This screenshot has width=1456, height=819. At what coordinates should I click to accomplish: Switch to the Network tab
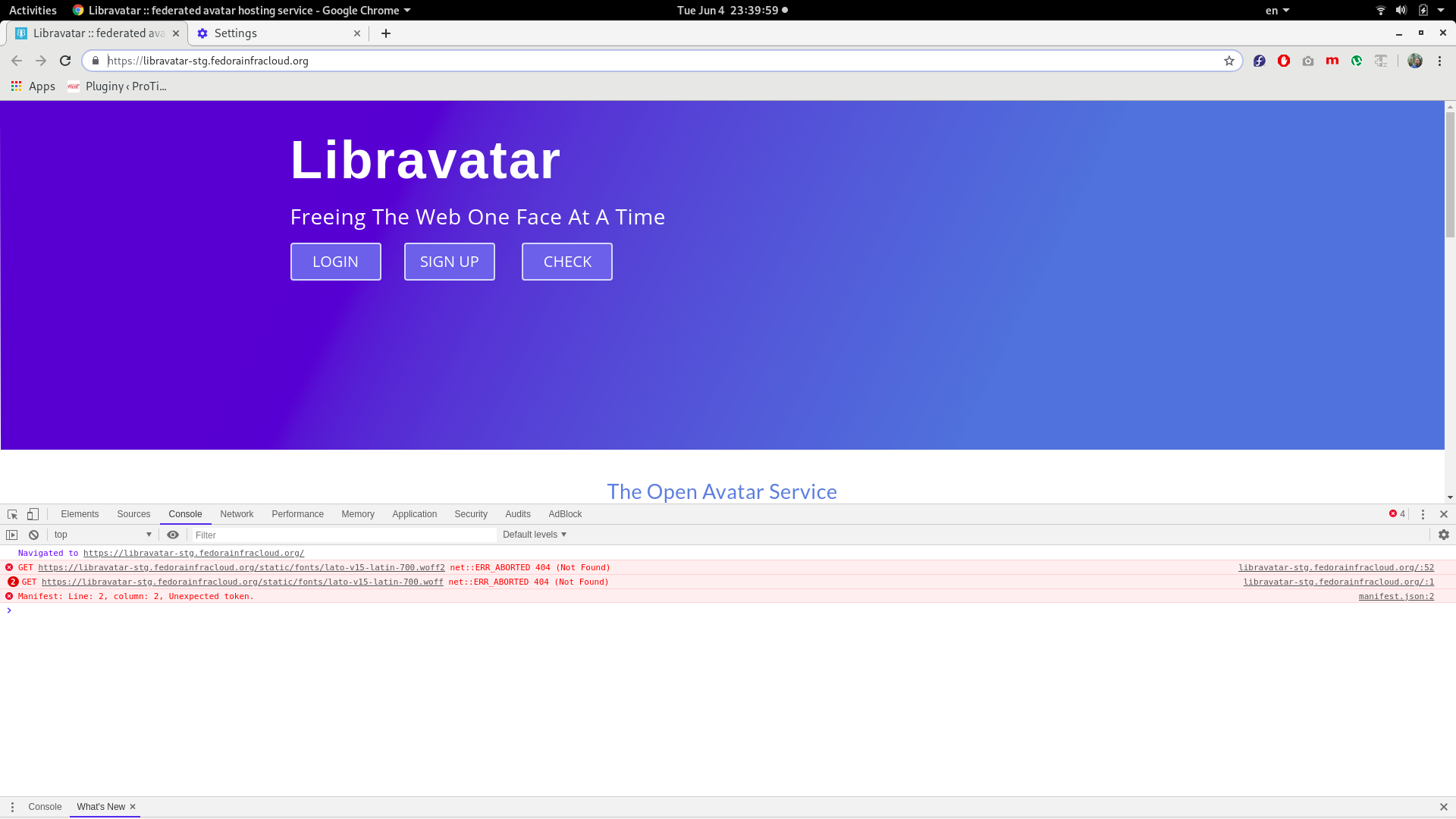[x=237, y=514]
